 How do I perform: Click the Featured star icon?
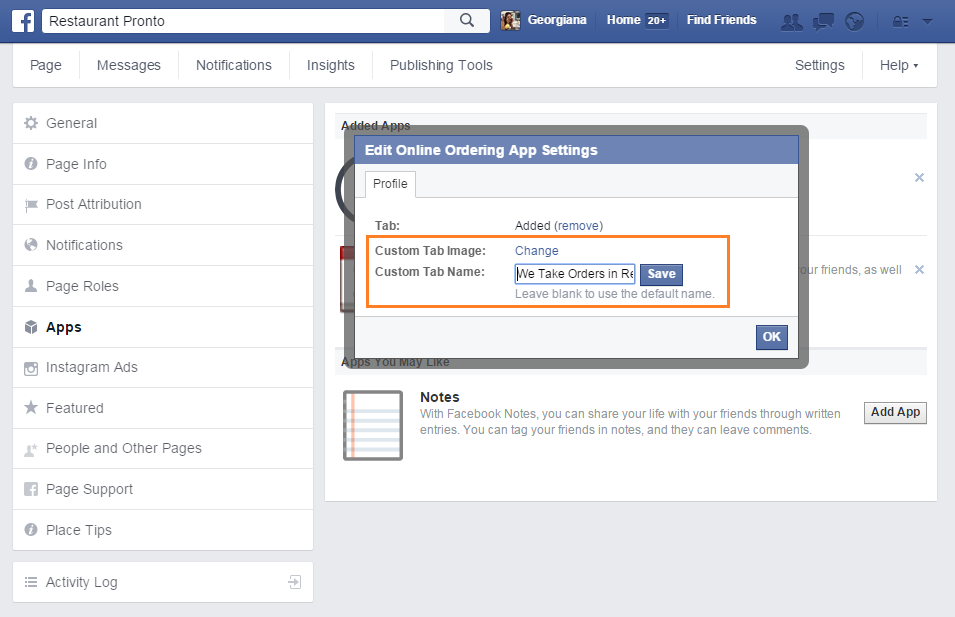click(x=30, y=407)
